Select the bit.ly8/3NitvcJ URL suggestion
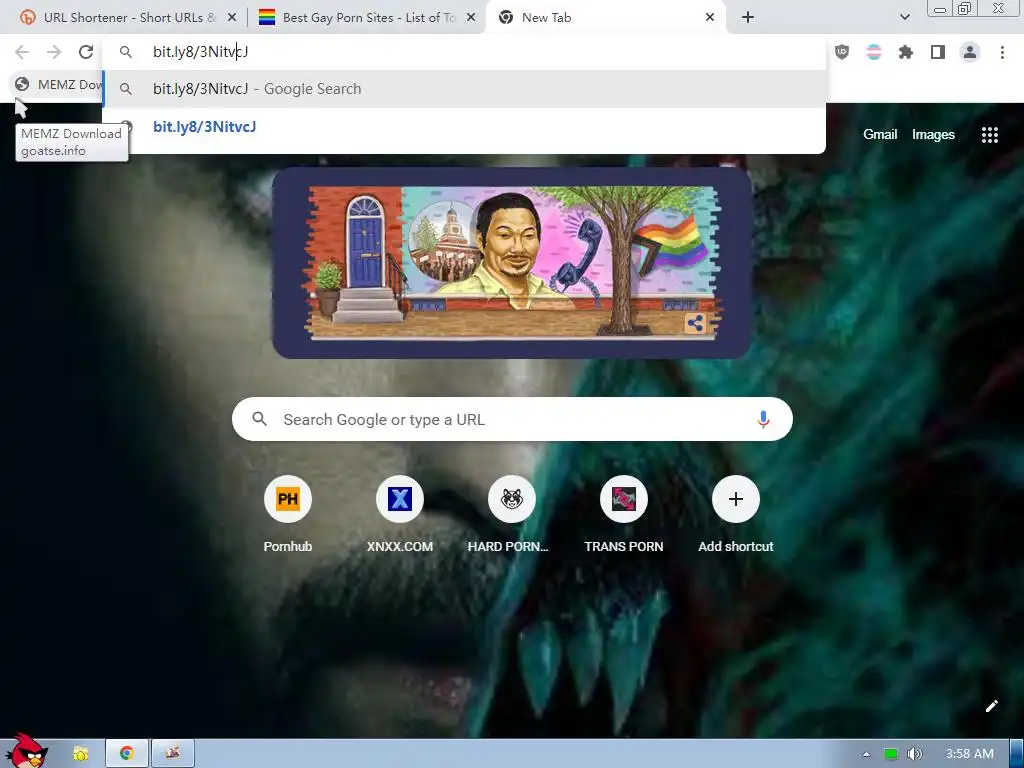 (x=464, y=127)
